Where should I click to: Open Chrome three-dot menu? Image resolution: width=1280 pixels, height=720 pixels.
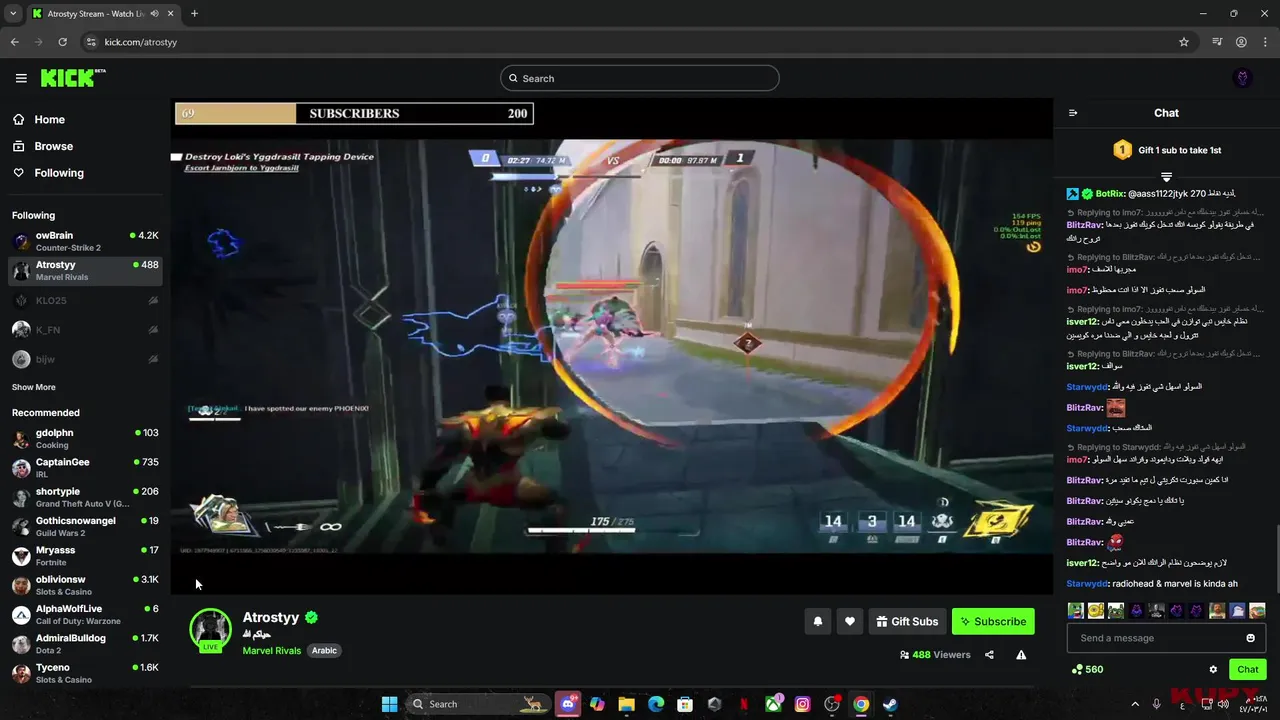pyautogui.click(x=1265, y=42)
